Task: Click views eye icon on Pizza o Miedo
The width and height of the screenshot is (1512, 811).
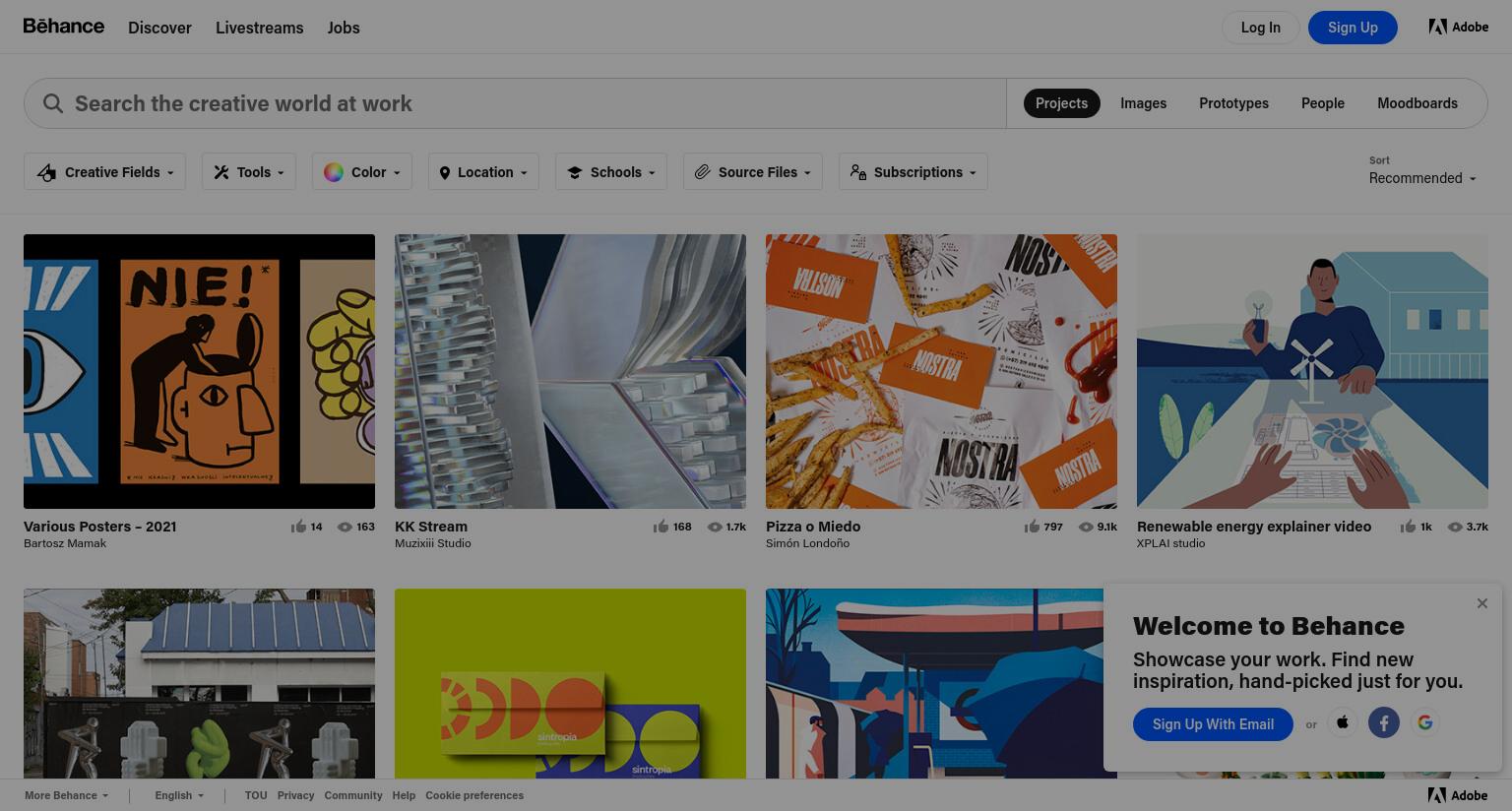Action: [1086, 527]
